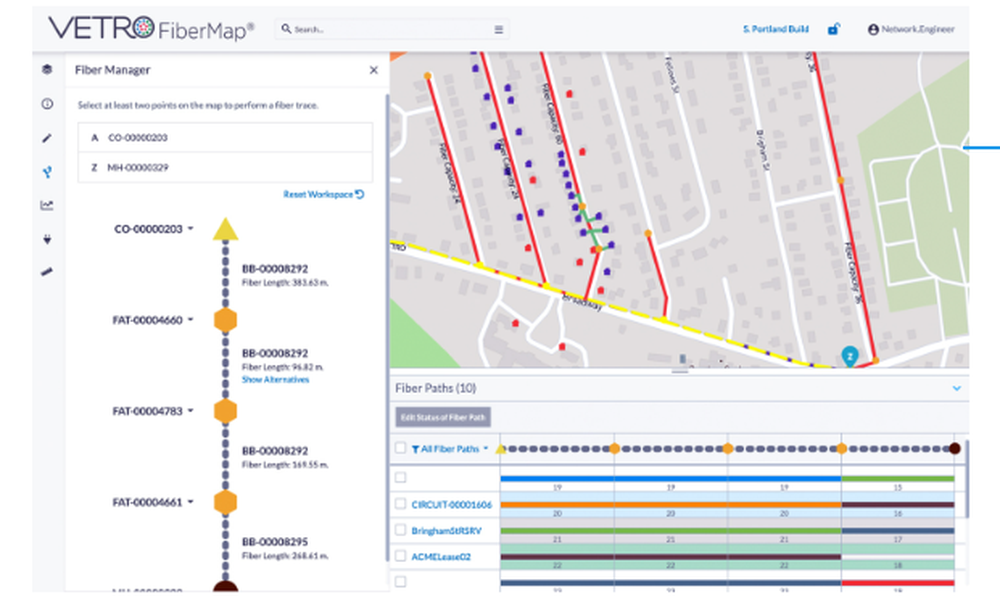Click the blue fiber 19 bar in first row
Screen dimensions: 1000x616
click(x=670, y=478)
